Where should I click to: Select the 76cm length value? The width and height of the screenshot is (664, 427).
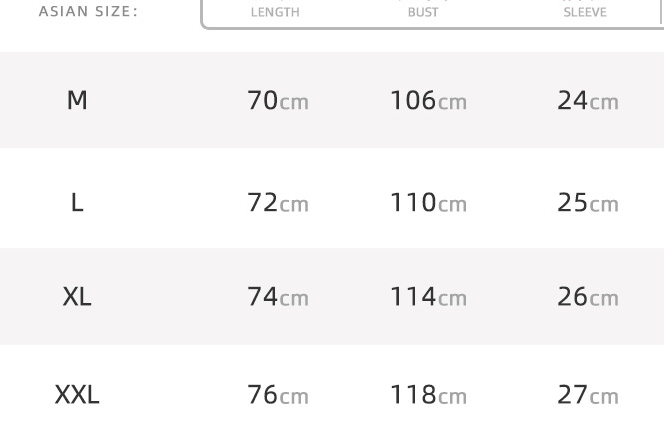tap(277, 394)
